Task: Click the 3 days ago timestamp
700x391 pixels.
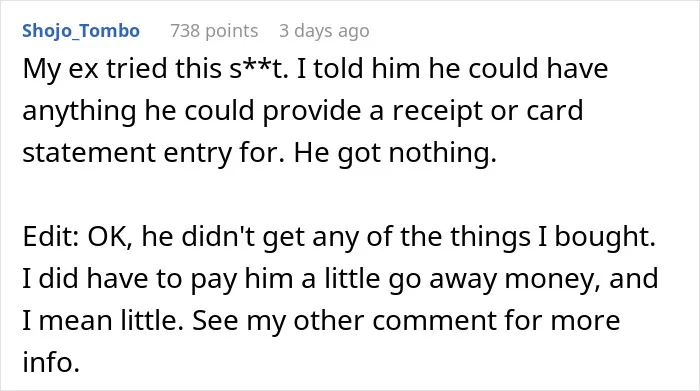Action: (324, 31)
